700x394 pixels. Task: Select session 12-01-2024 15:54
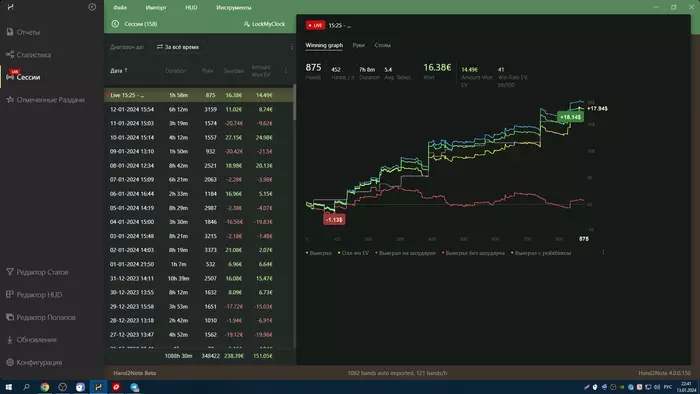(199, 109)
